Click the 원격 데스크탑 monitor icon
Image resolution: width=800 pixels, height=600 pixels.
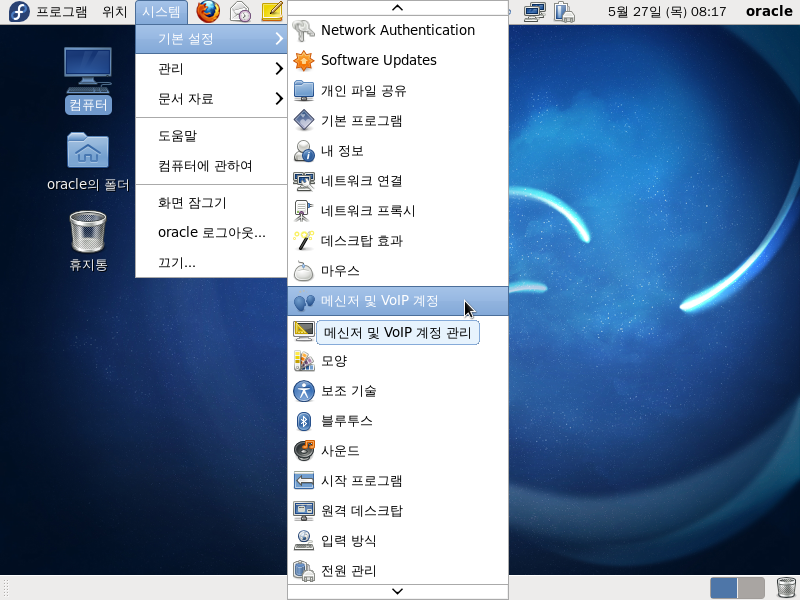[x=304, y=511]
